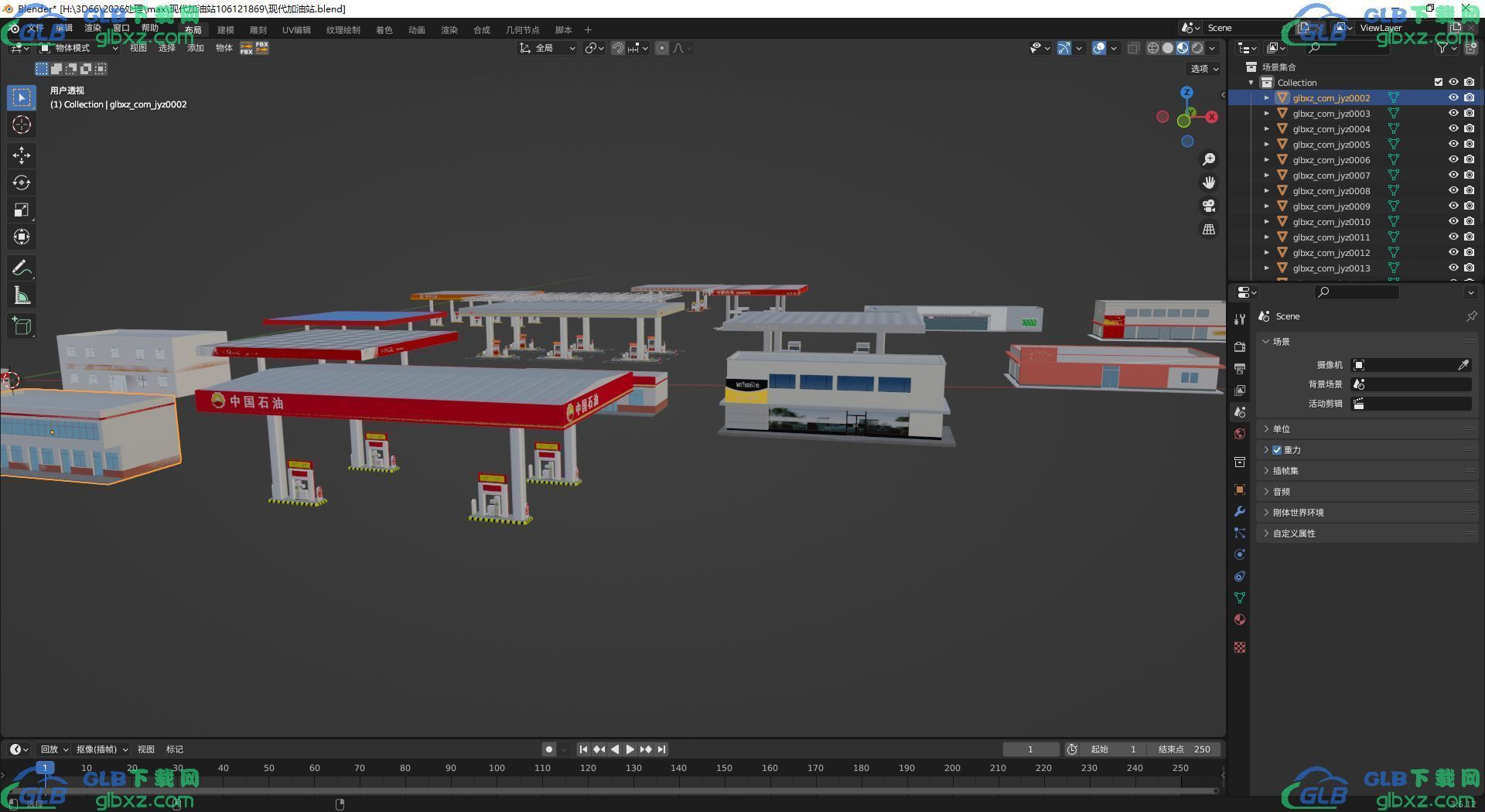Choose the Move tool in toolbar
The image size is (1485, 812).
22,155
